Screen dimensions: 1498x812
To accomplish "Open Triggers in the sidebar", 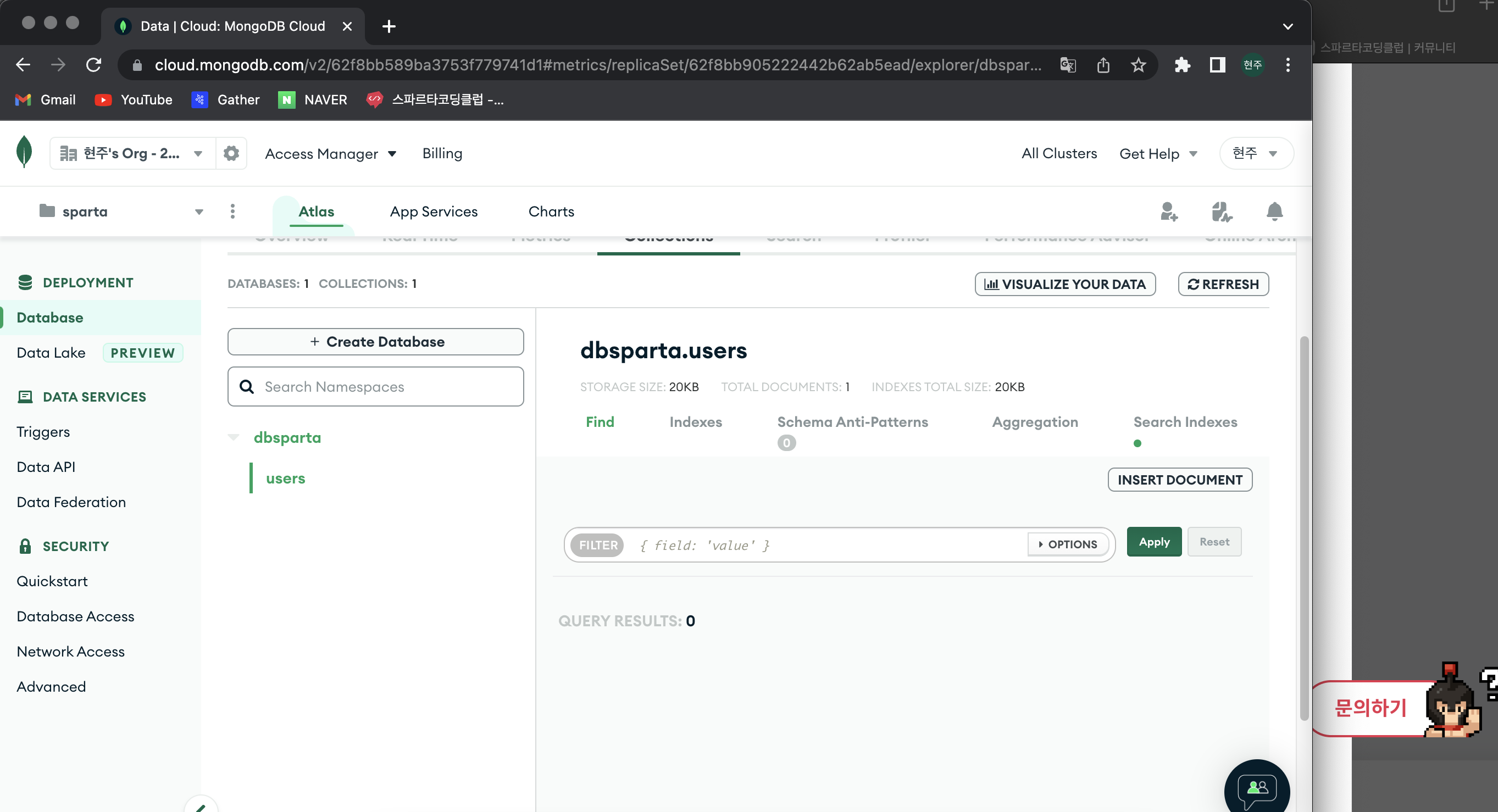I will 43,432.
